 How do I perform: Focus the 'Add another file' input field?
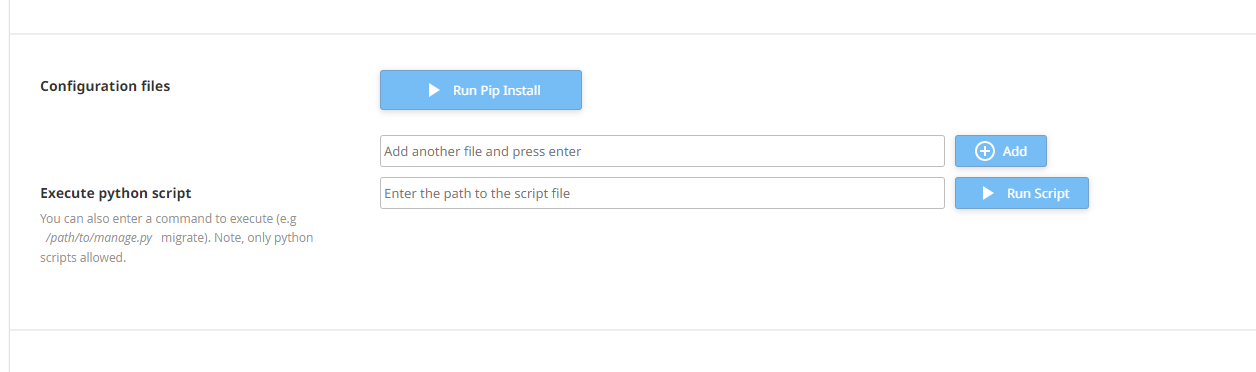(x=662, y=151)
